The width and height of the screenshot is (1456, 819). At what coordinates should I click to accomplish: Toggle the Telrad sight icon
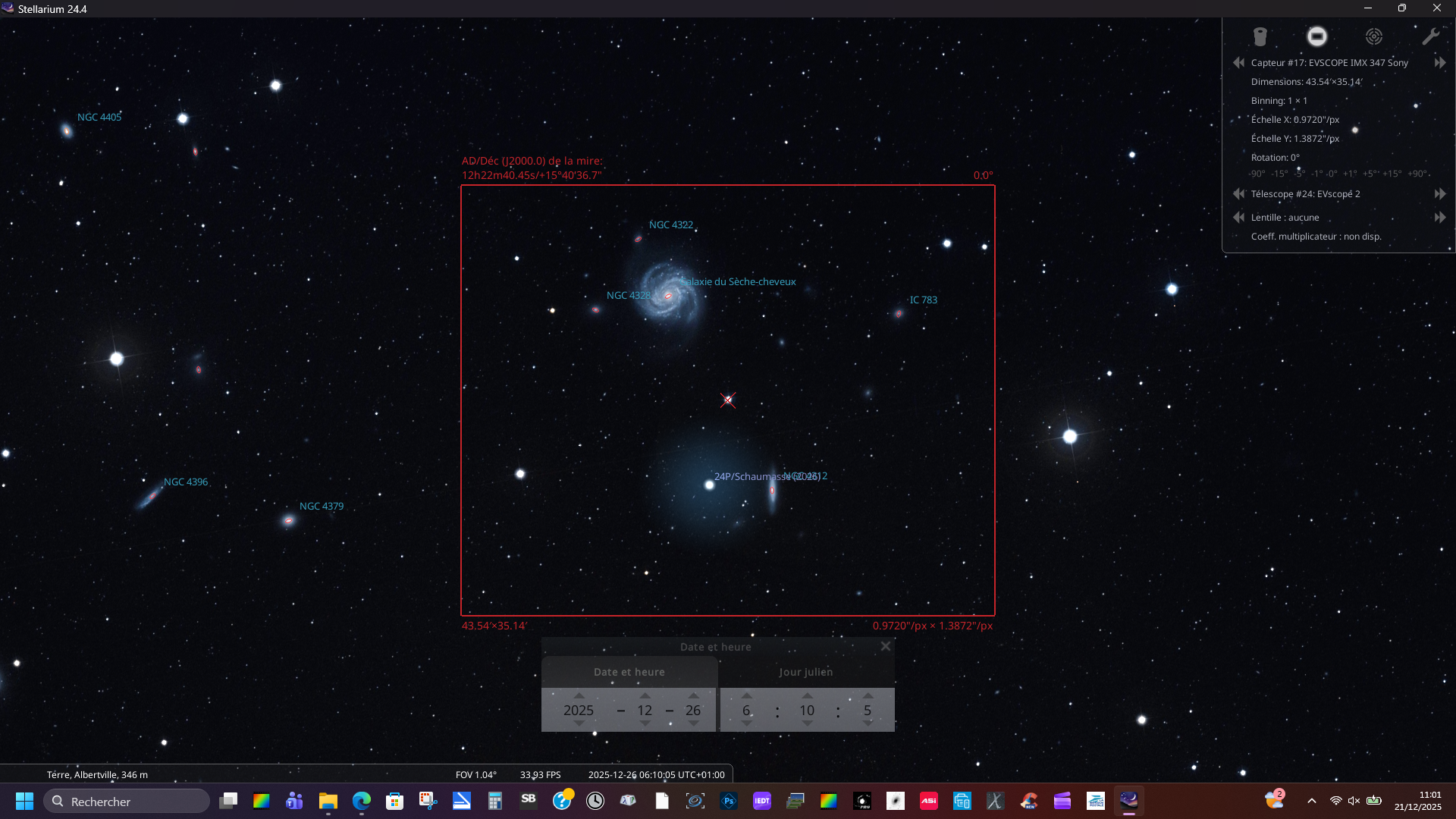1373,36
